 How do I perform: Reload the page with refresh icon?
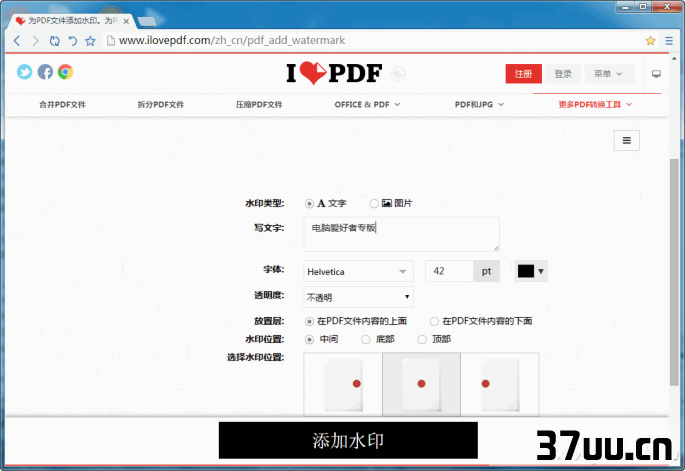coord(54,41)
